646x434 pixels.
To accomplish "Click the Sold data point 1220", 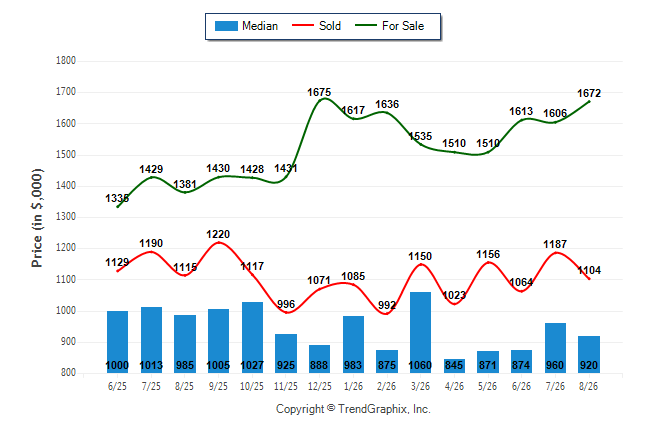I will click(x=218, y=242).
